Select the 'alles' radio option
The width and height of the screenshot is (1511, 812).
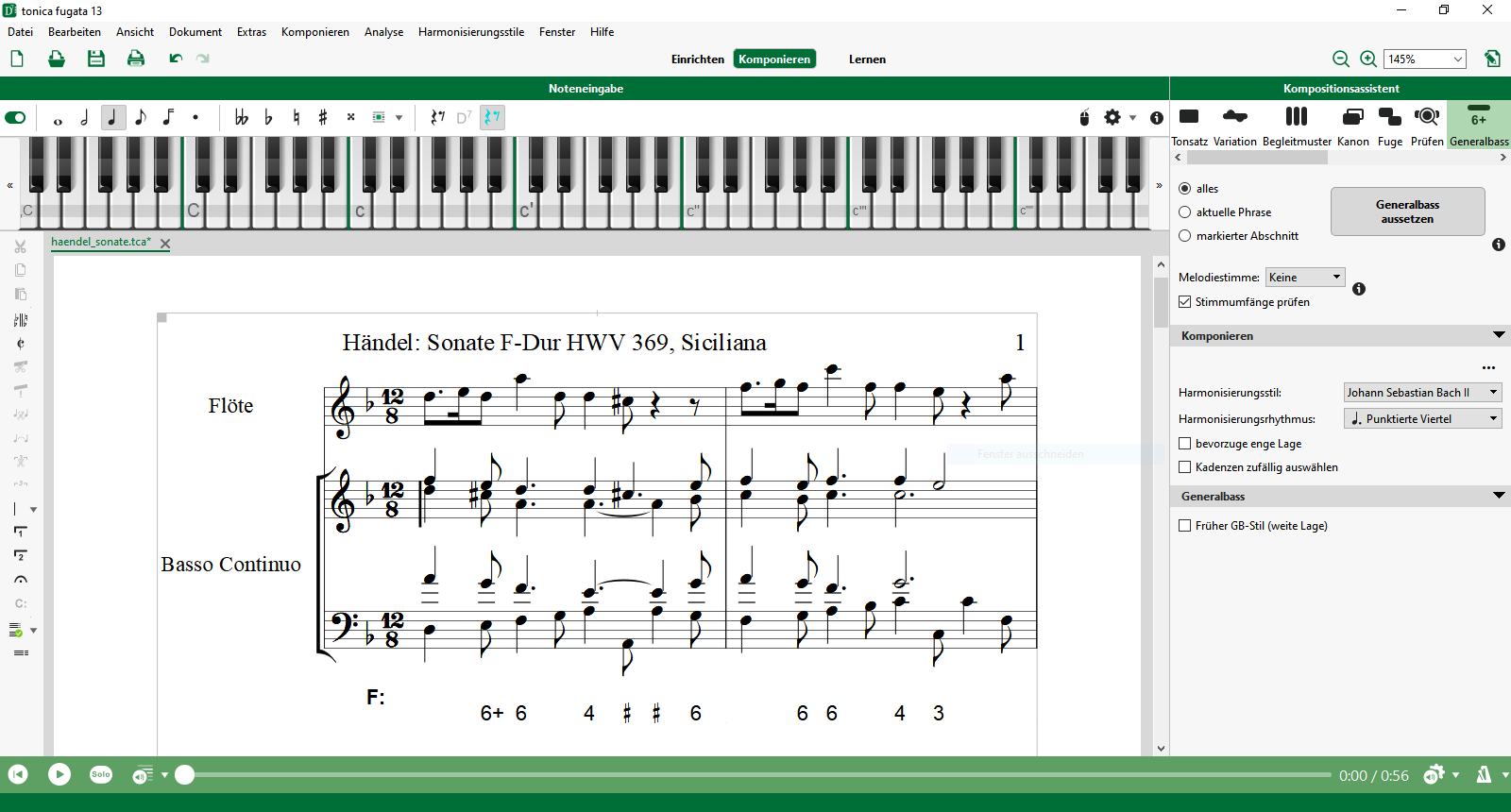(1184, 189)
